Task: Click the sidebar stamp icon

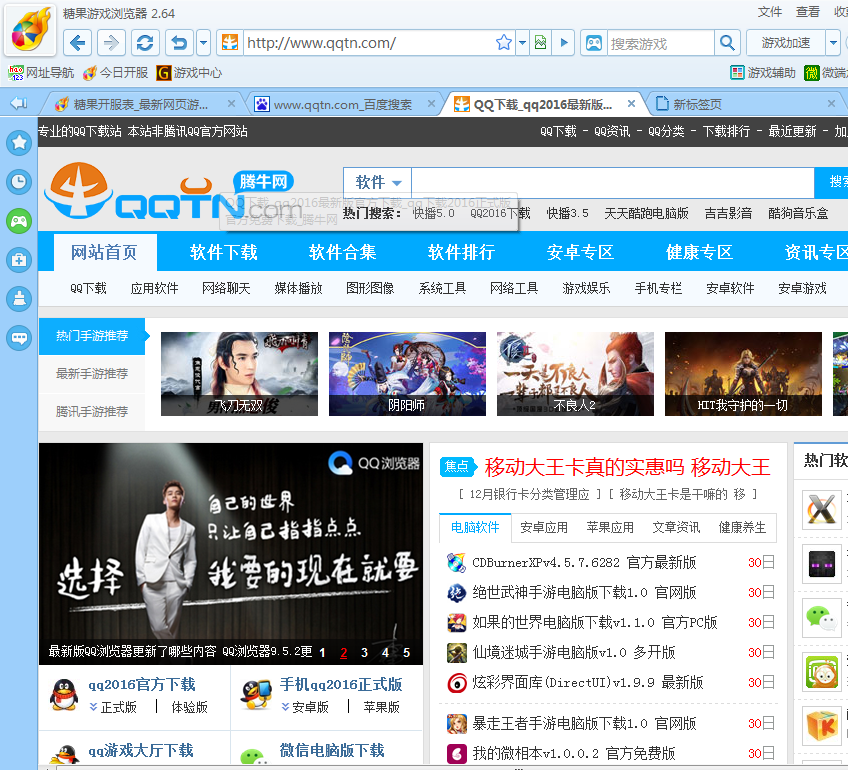Action: 19,298
